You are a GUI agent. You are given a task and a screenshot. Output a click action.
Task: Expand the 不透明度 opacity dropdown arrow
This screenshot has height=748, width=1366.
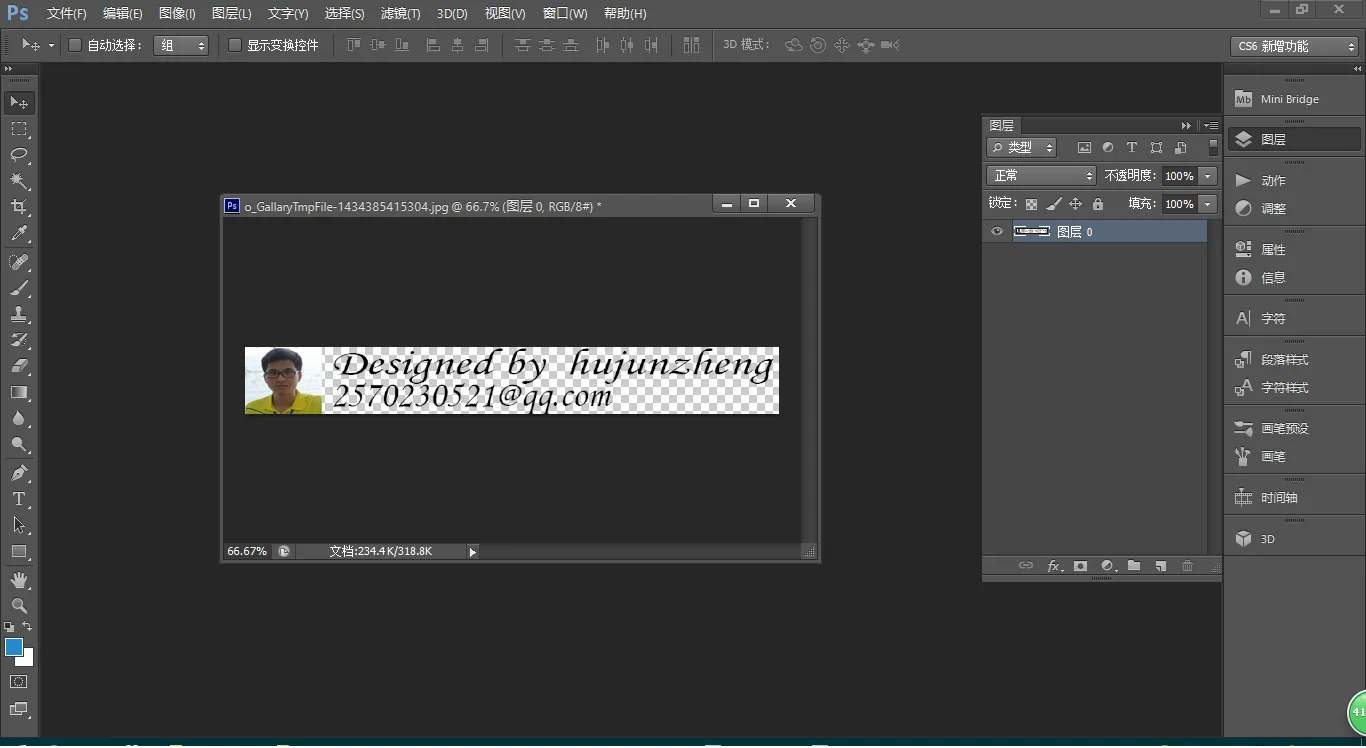pos(1208,176)
